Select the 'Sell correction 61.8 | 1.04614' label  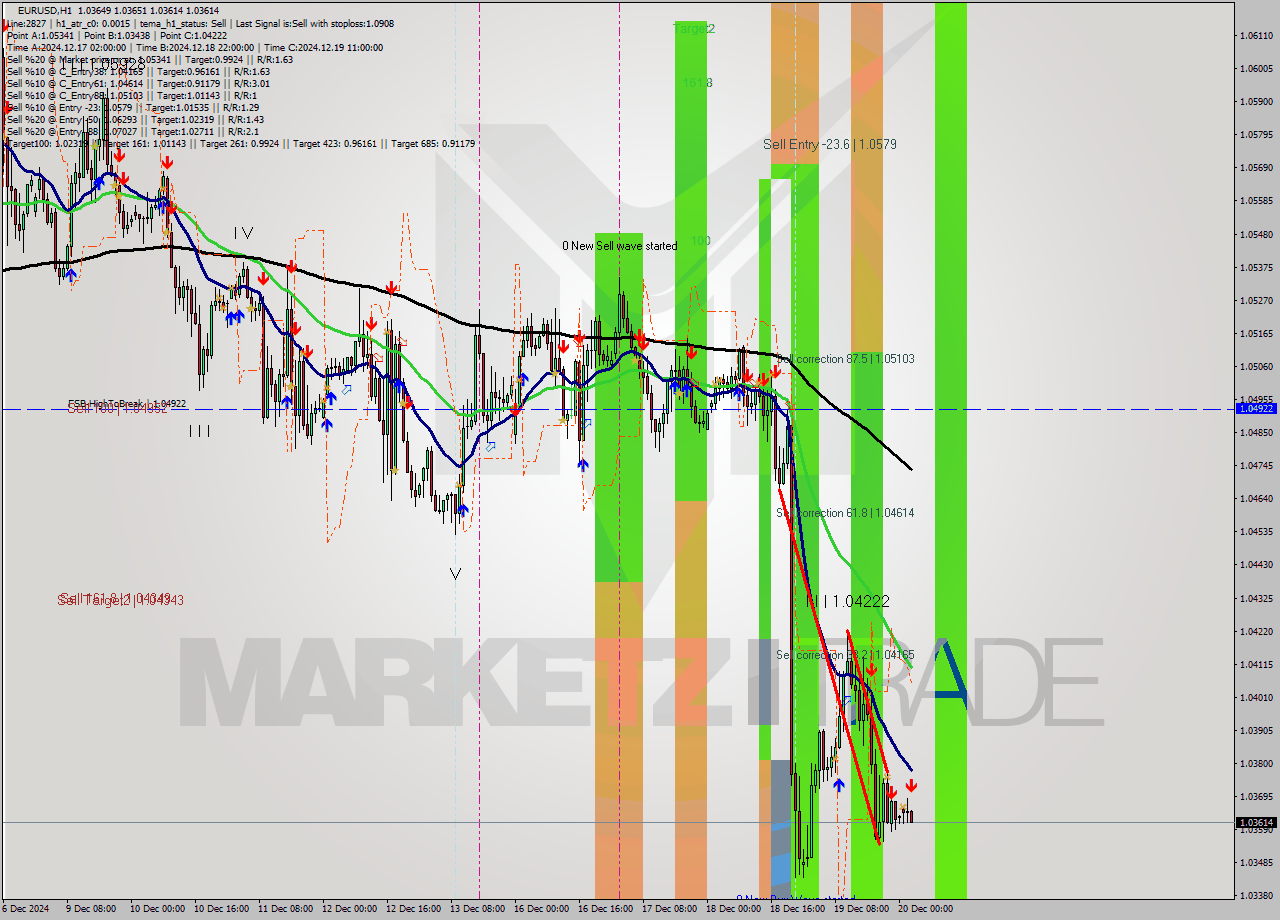tap(845, 512)
